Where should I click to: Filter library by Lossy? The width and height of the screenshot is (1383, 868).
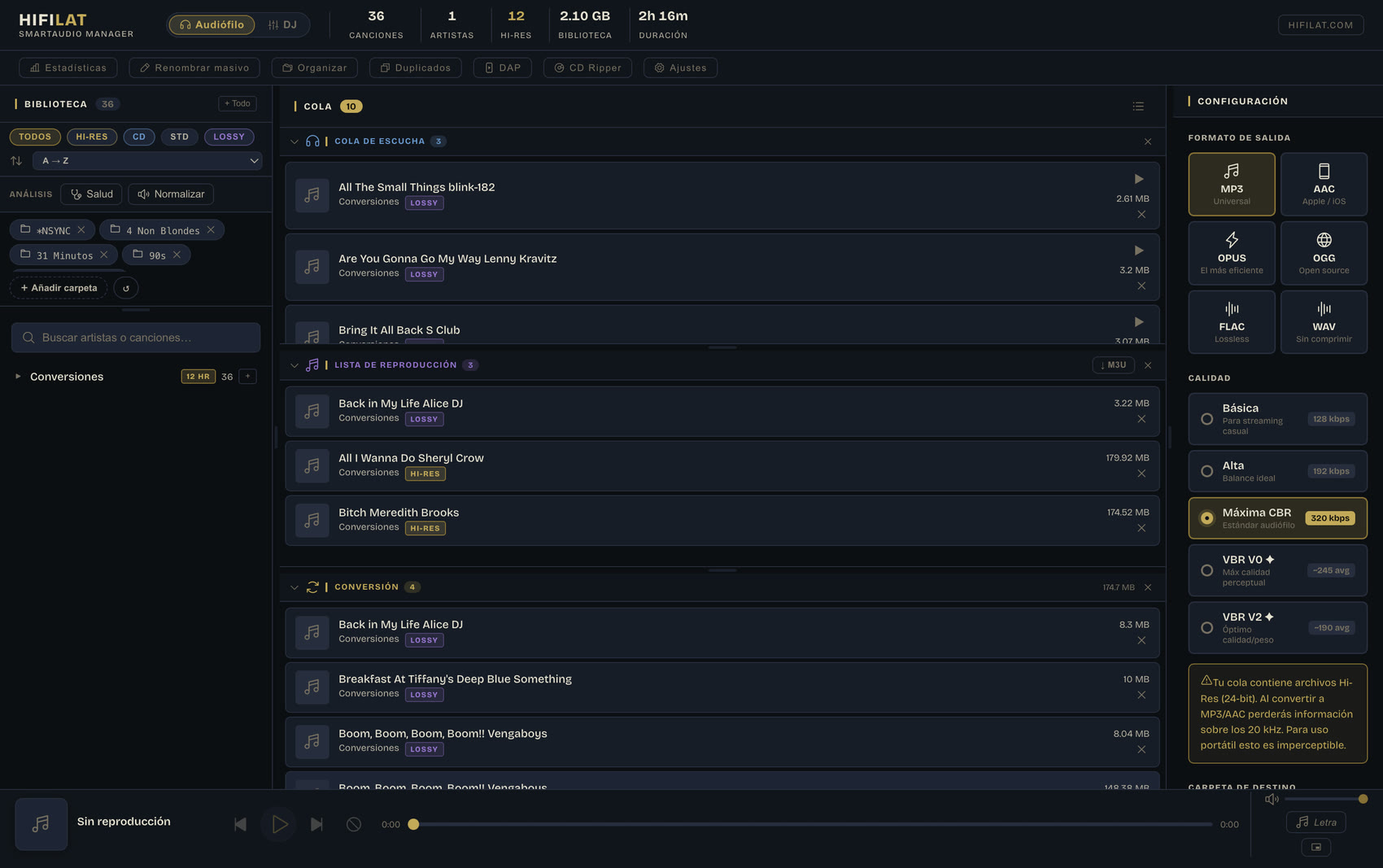click(229, 137)
